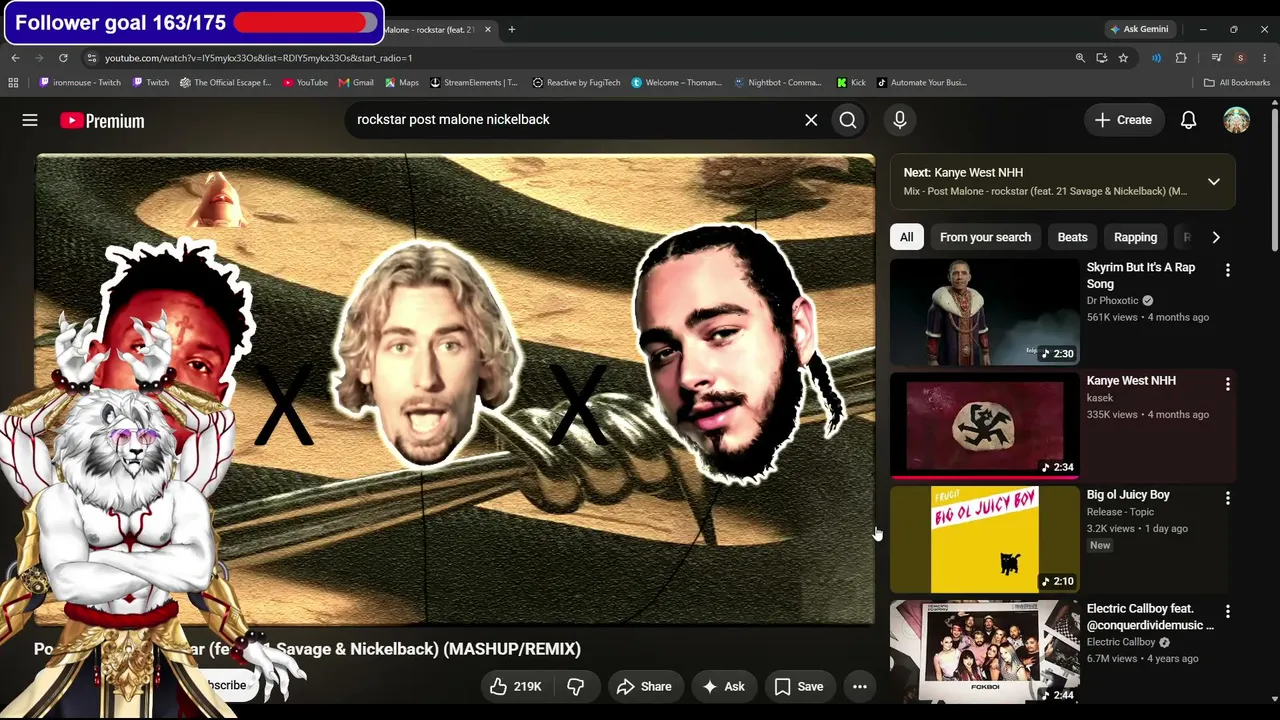Open the Kick bookmark
Viewport: 1280px width, 720px height.
click(x=851, y=83)
